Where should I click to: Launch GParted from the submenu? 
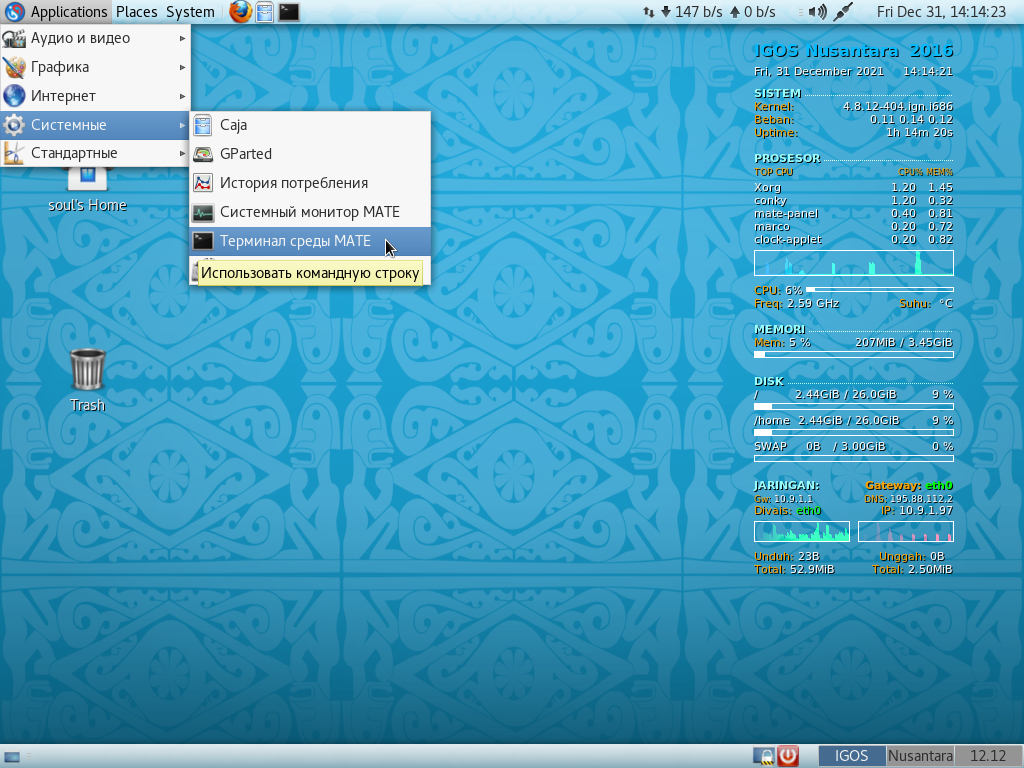pyautogui.click(x=310, y=154)
